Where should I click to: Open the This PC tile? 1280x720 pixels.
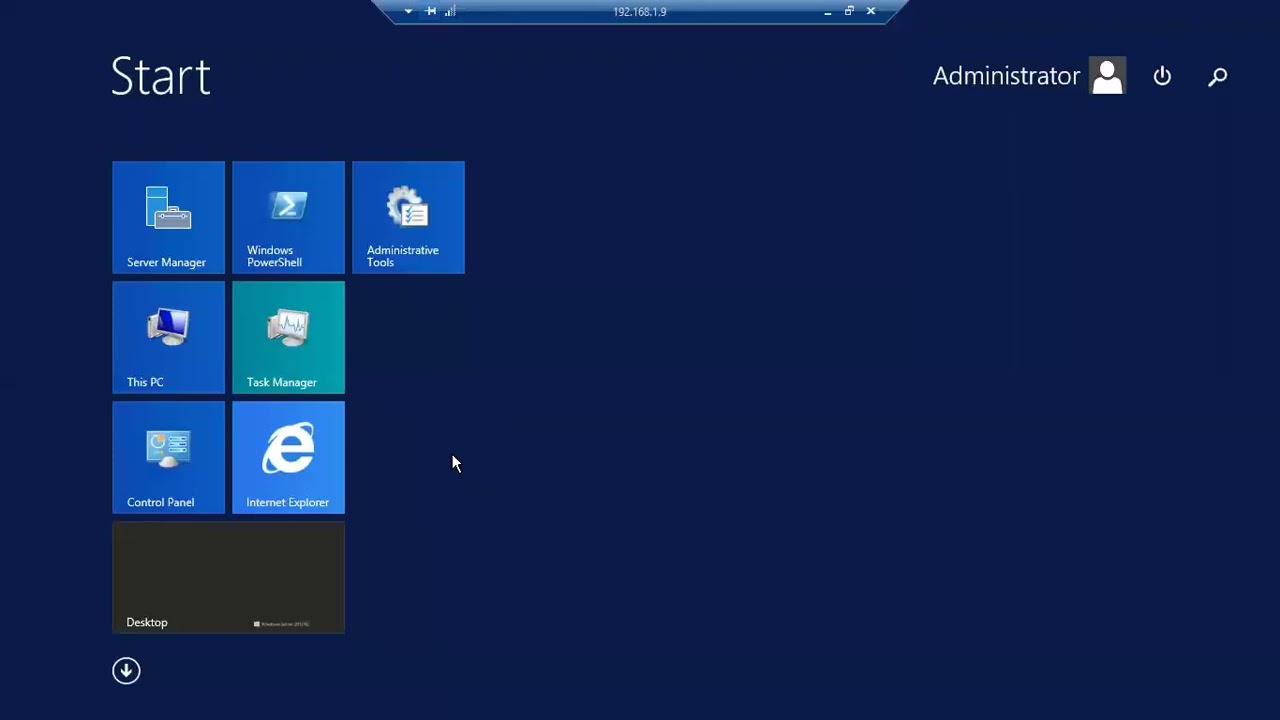168,337
